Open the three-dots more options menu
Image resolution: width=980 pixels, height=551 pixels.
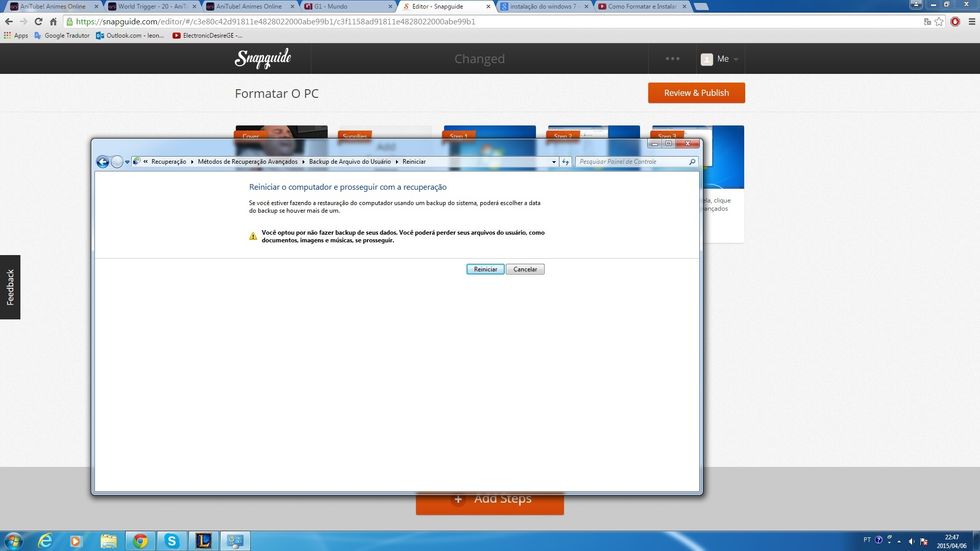coord(672,59)
